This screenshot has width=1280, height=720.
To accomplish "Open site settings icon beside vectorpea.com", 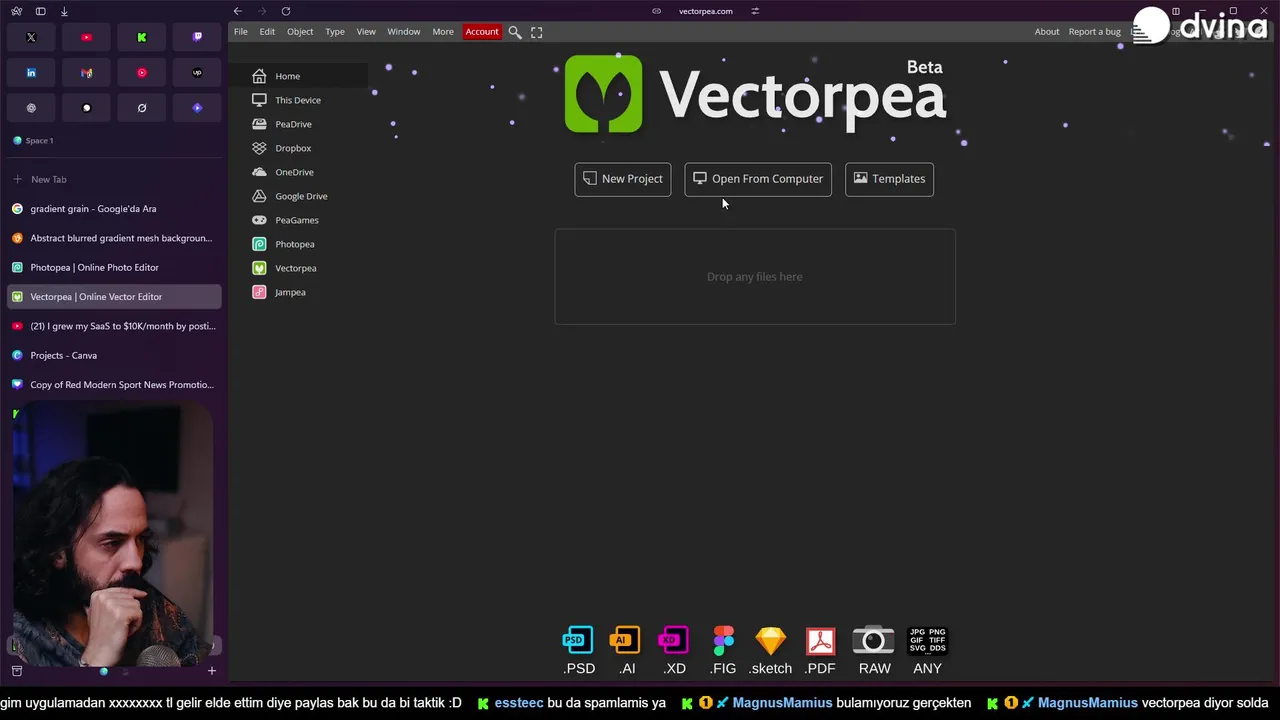I will click(755, 11).
